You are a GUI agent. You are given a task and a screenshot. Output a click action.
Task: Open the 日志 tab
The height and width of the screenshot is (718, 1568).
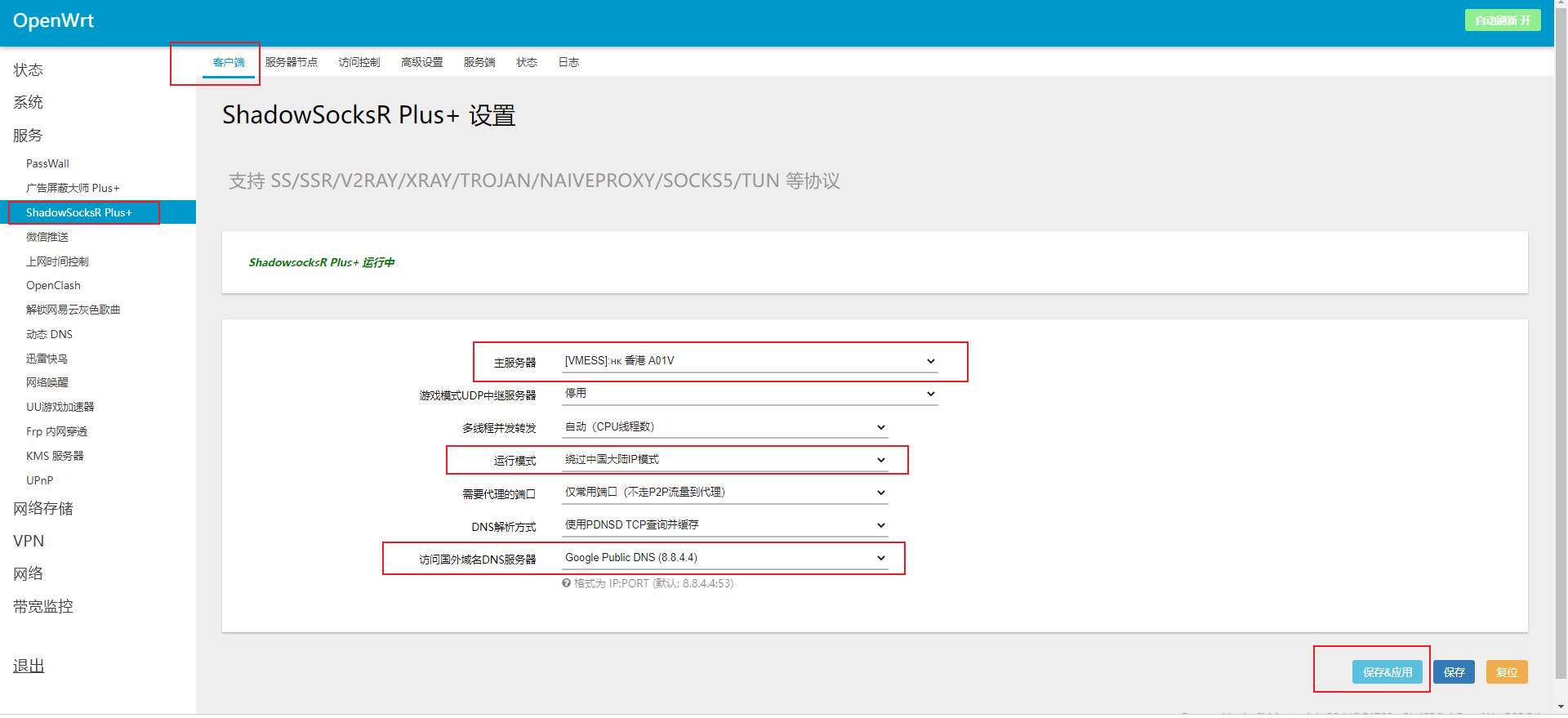(568, 63)
